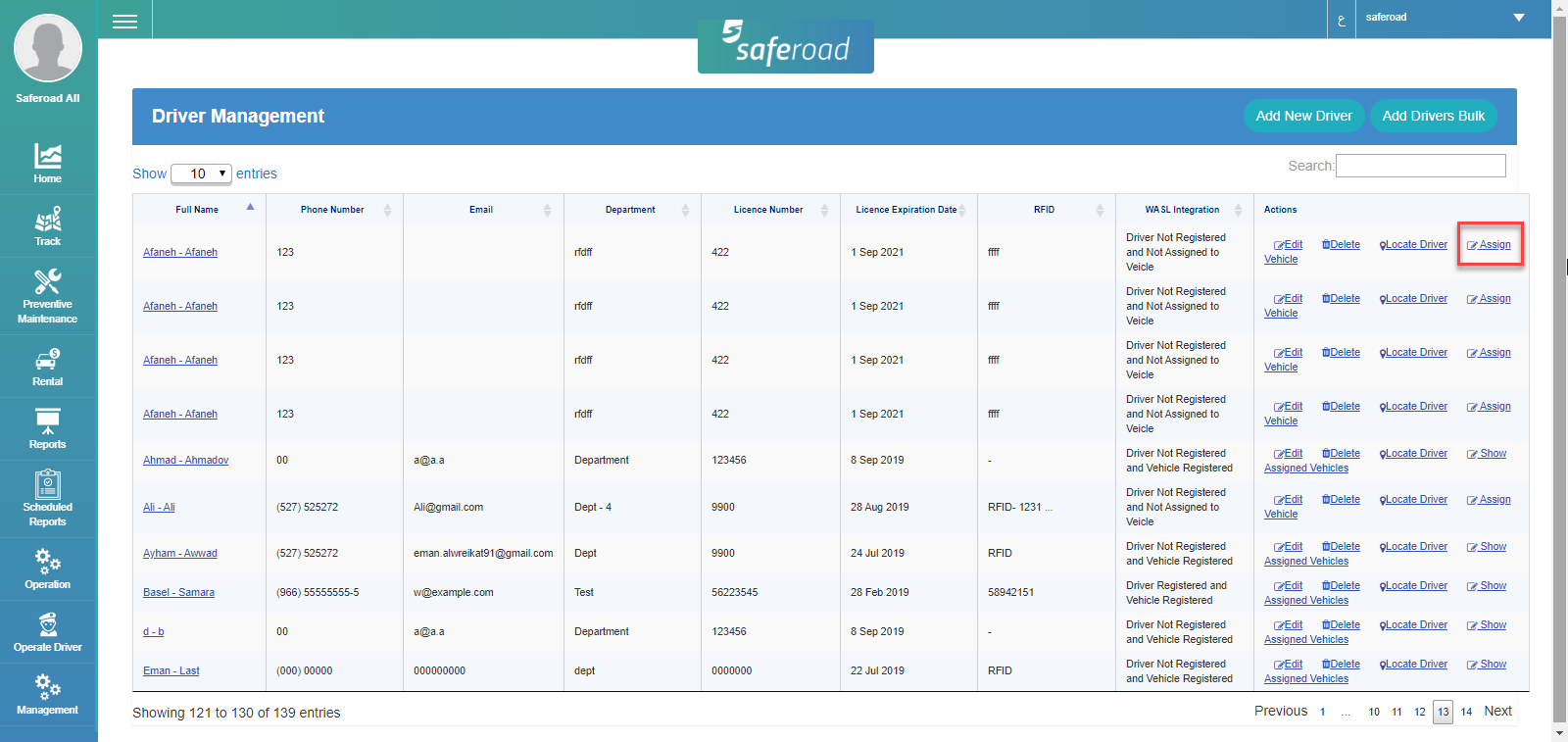Image resolution: width=1568 pixels, height=742 pixels.
Task: Edit the Ayham - Awwad driver
Action: coord(1288,546)
